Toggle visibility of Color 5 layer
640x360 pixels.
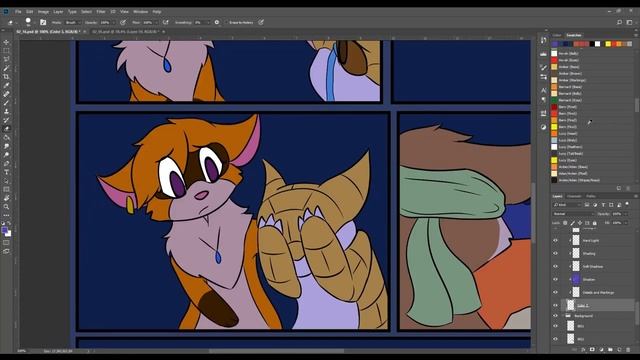[x=555, y=305]
